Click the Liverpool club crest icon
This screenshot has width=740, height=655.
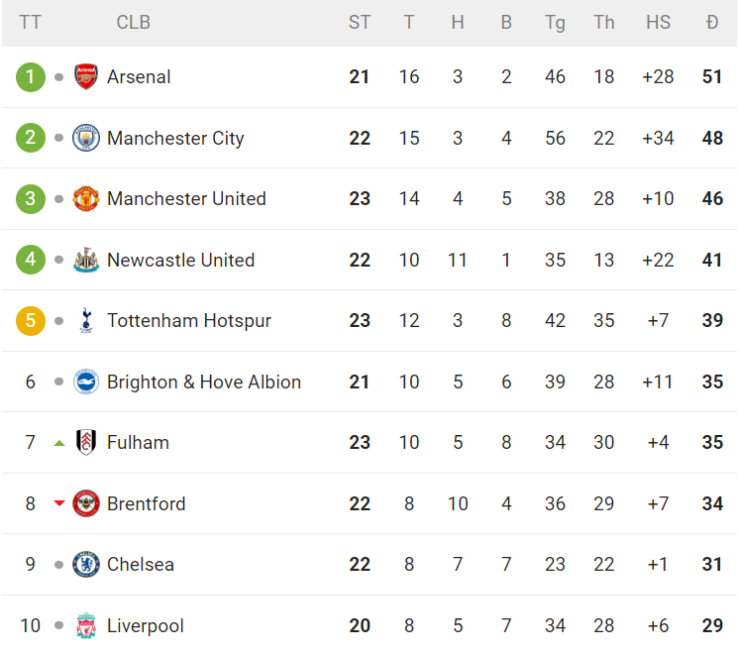pos(86,626)
